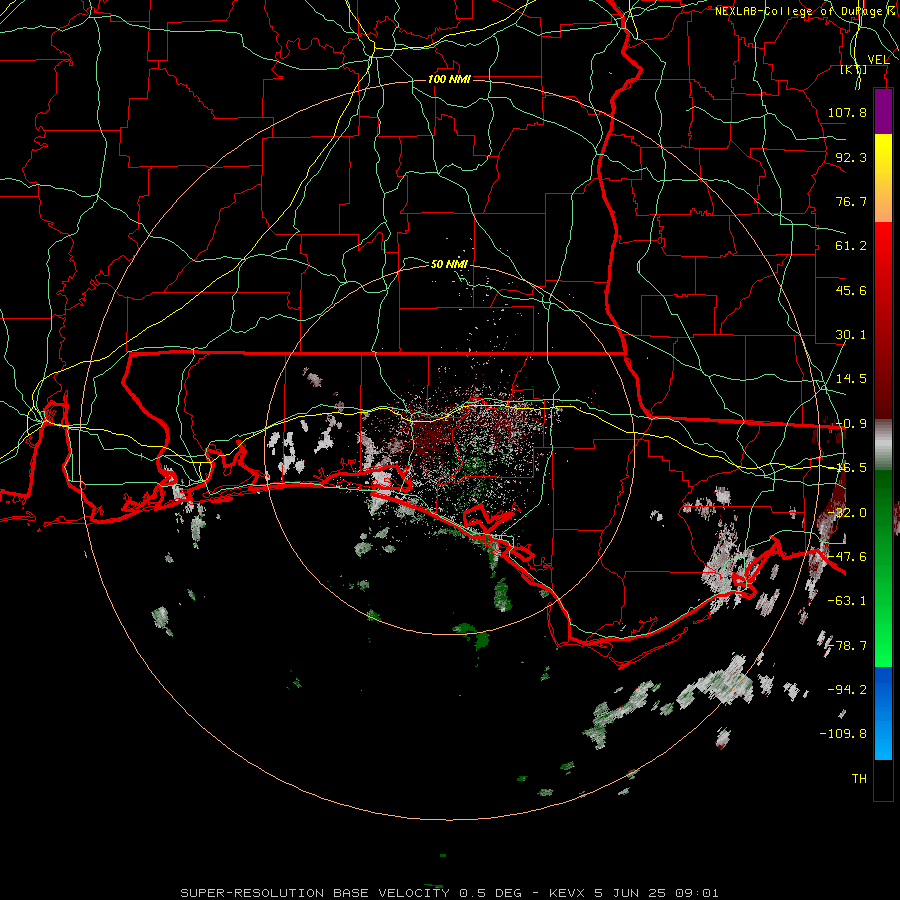Click the 92.3 velocity scale value
Image resolution: width=900 pixels, height=900 pixels.
pyautogui.click(x=851, y=157)
